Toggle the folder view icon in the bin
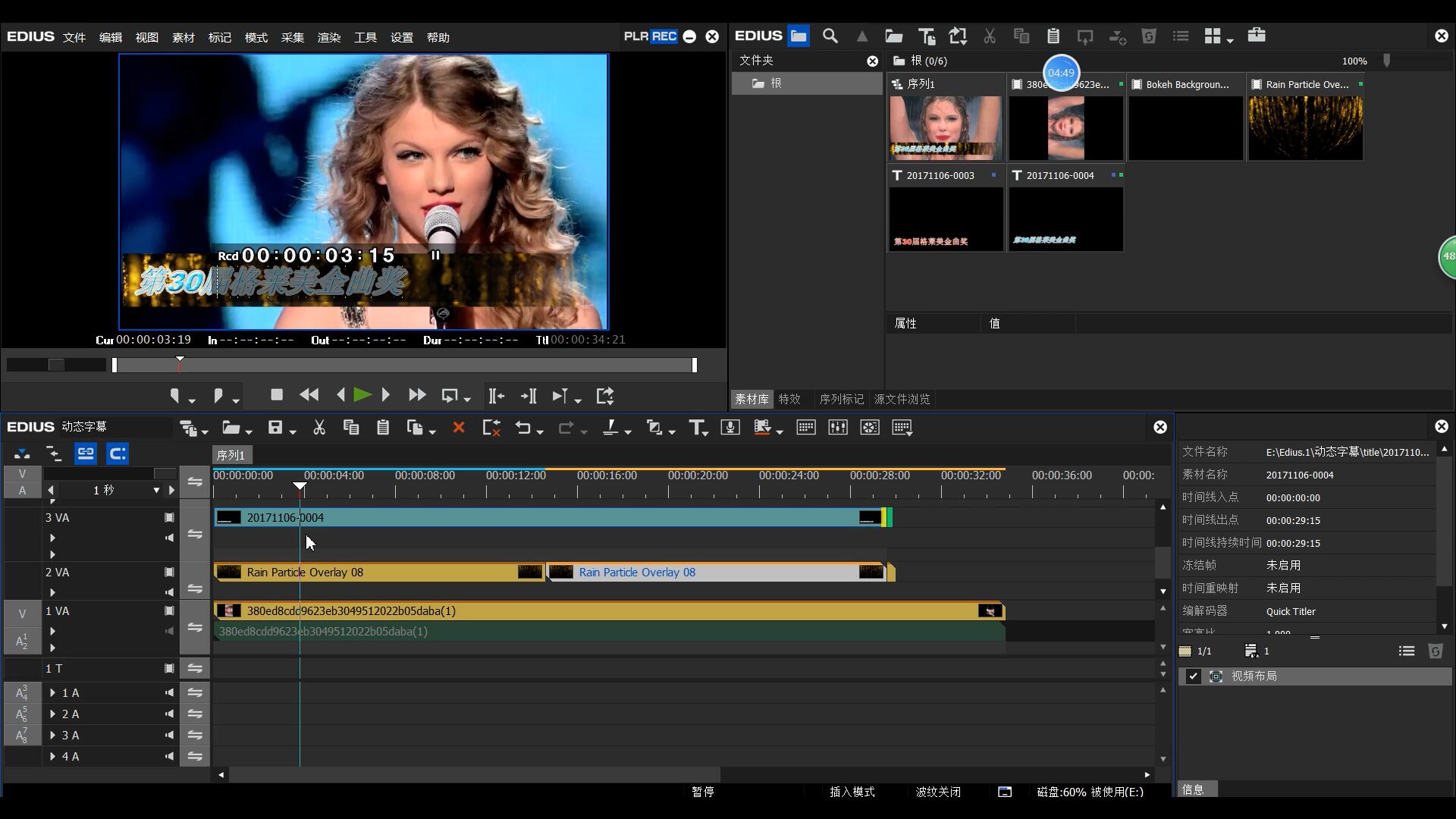 click(x=799, y=36)
